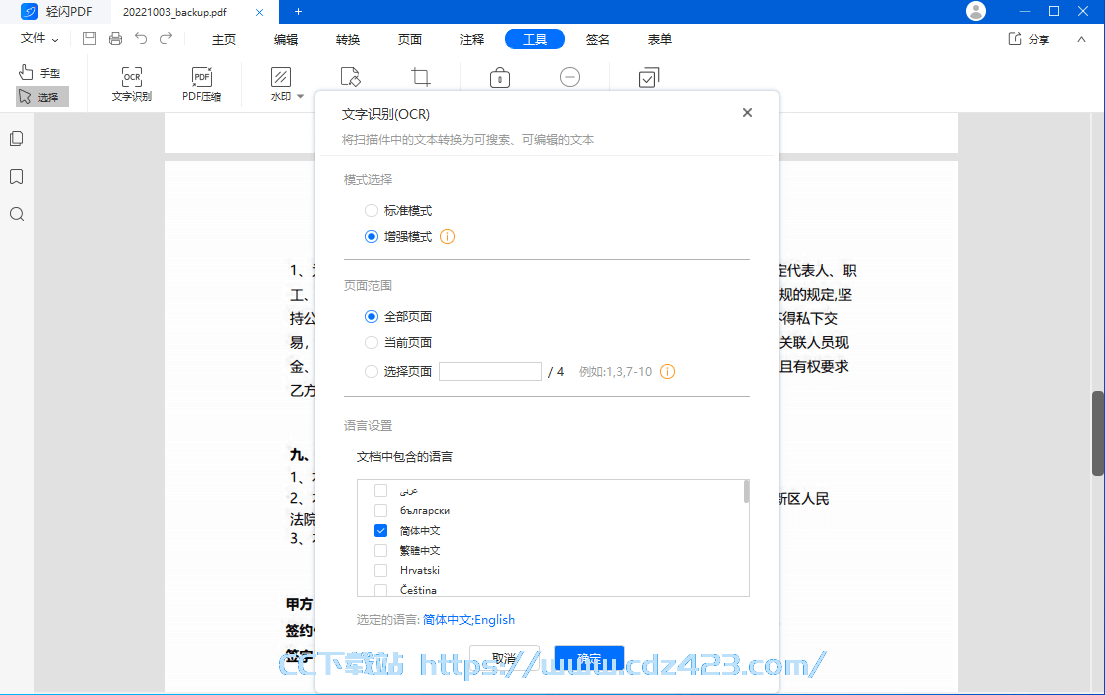Switch to the 签名 tab
Image resolution: width=1105 pixels, height=695 pixels.
[x=597, y=39]
